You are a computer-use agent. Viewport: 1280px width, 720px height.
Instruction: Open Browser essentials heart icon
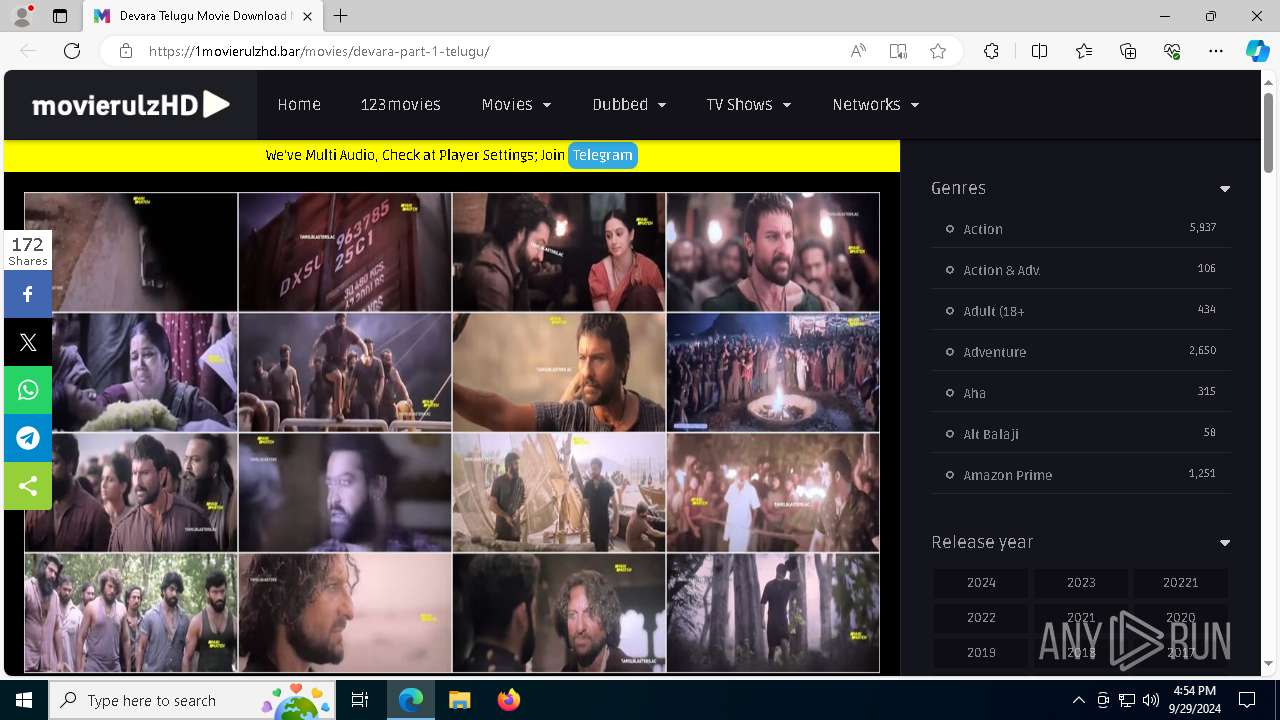(x=1172, y=51)
